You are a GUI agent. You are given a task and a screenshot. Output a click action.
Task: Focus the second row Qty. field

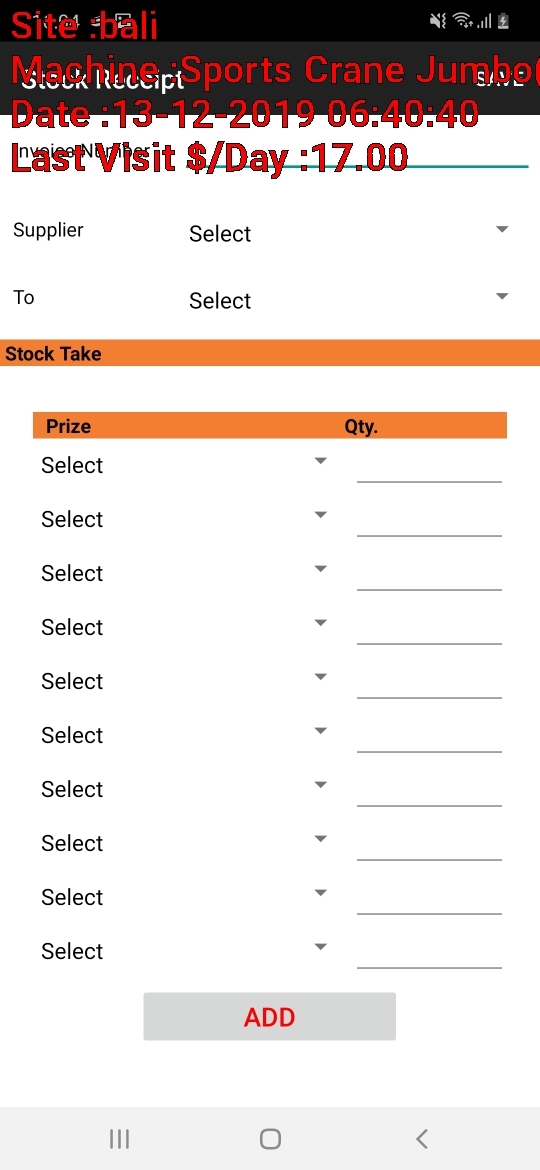[429, 519]
